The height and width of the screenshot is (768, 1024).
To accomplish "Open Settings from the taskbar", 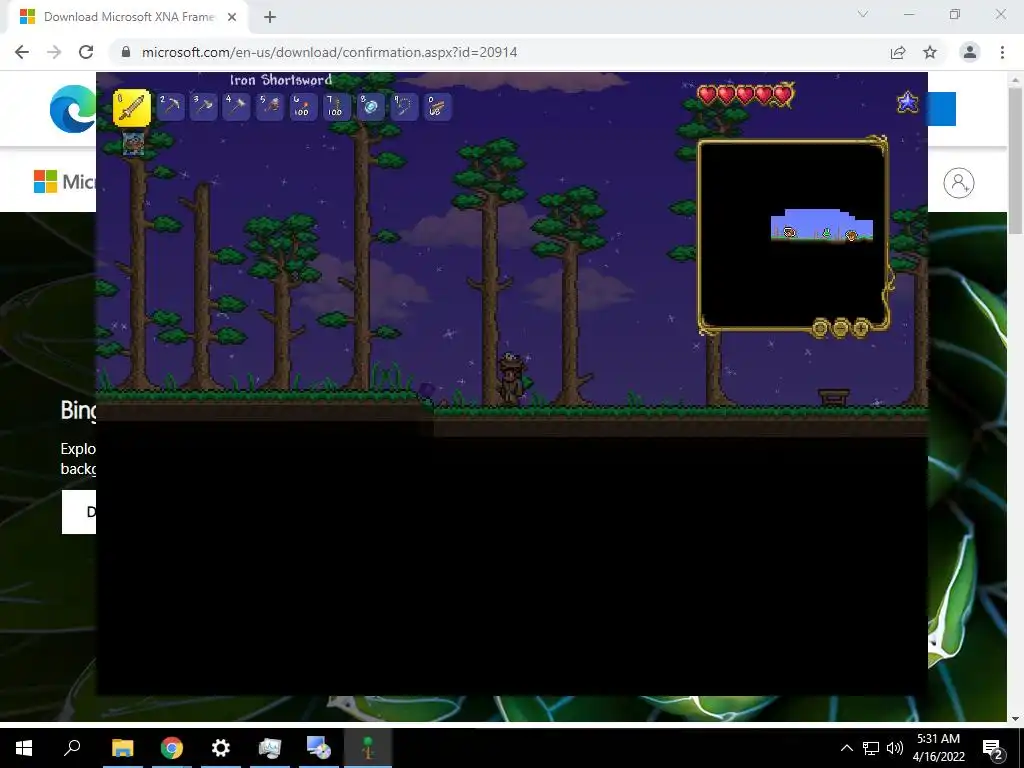I will pos(221,748).
